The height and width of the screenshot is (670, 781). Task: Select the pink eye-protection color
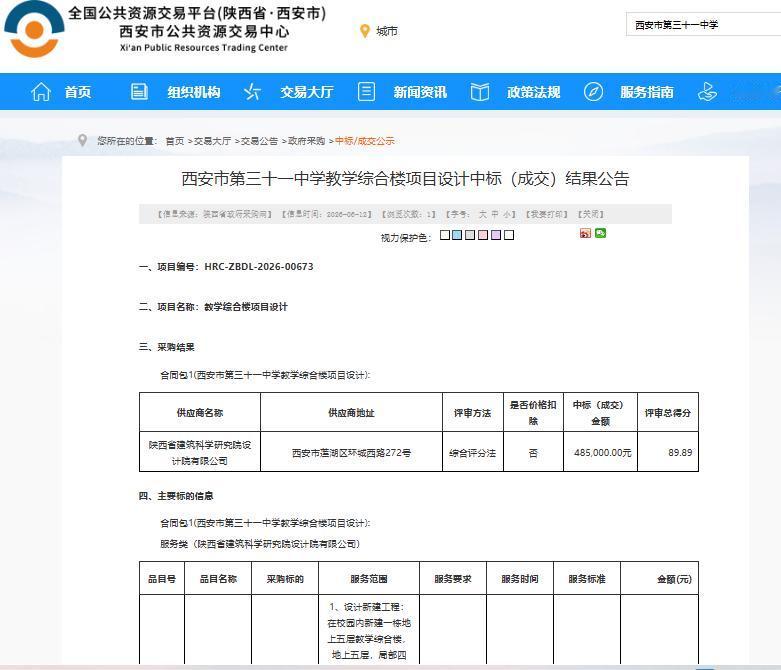[483, 235]
